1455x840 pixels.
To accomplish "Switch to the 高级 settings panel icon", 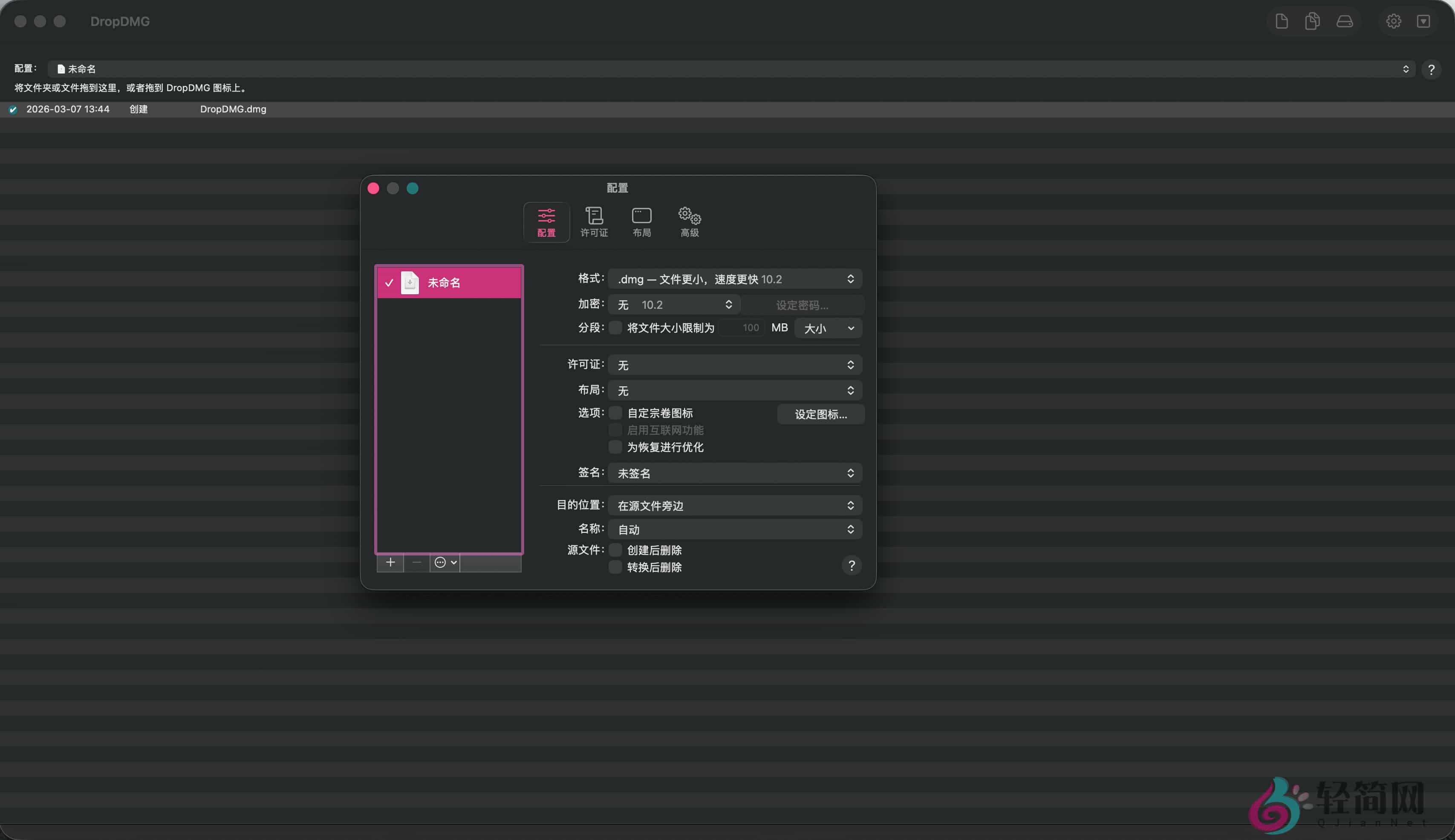I will pos(688,221).
